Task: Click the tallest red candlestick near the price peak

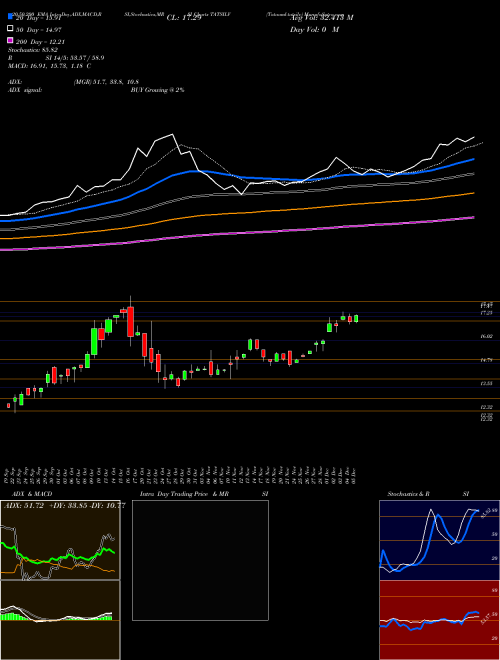Action: [130, 322]
